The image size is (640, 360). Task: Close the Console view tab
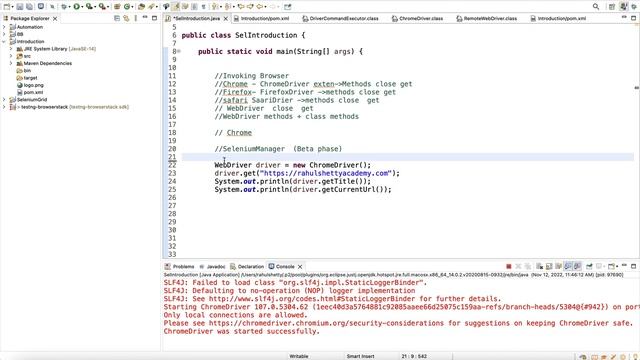tap(300, 267)
